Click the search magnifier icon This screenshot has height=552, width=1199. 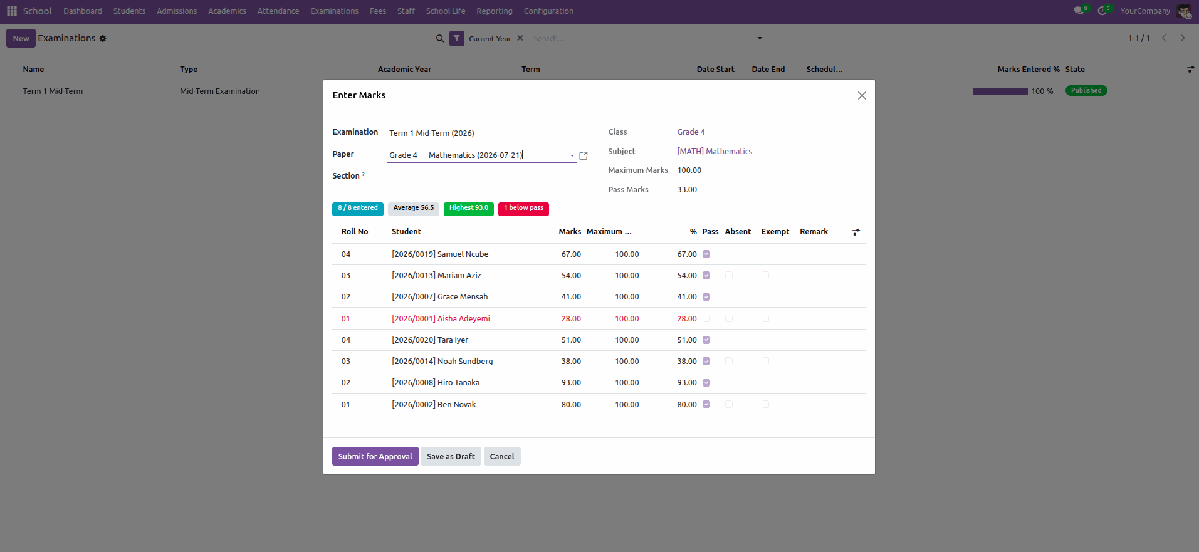[440, 38]
